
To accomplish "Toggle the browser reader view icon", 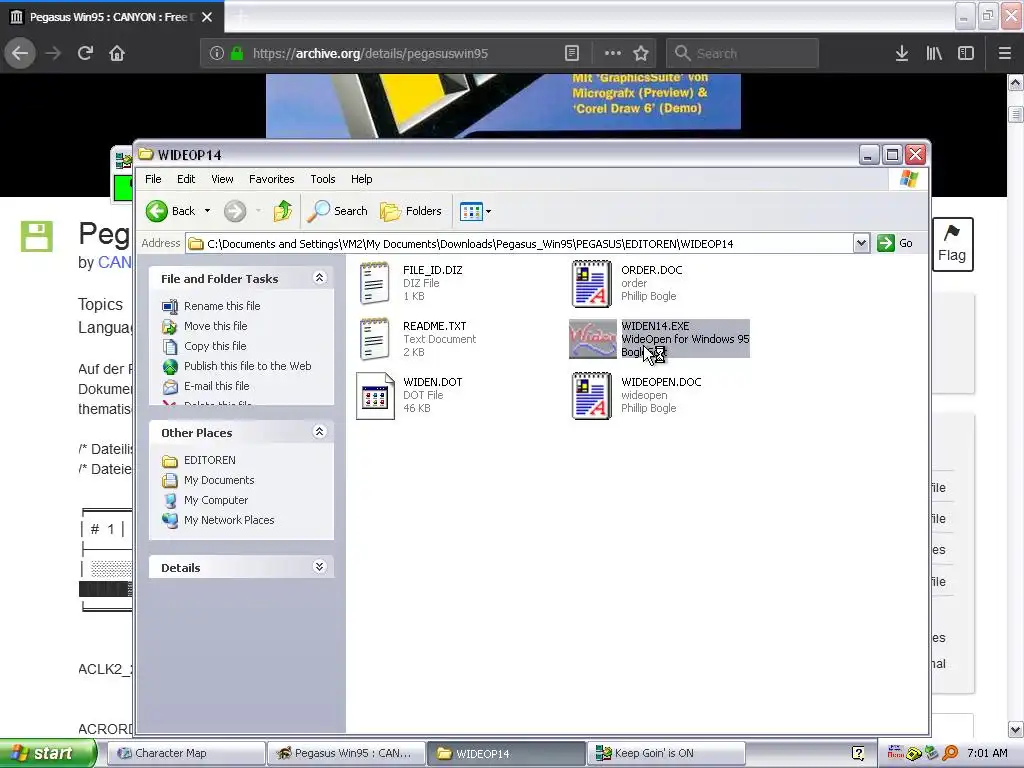I will click(x=571, y=53).
